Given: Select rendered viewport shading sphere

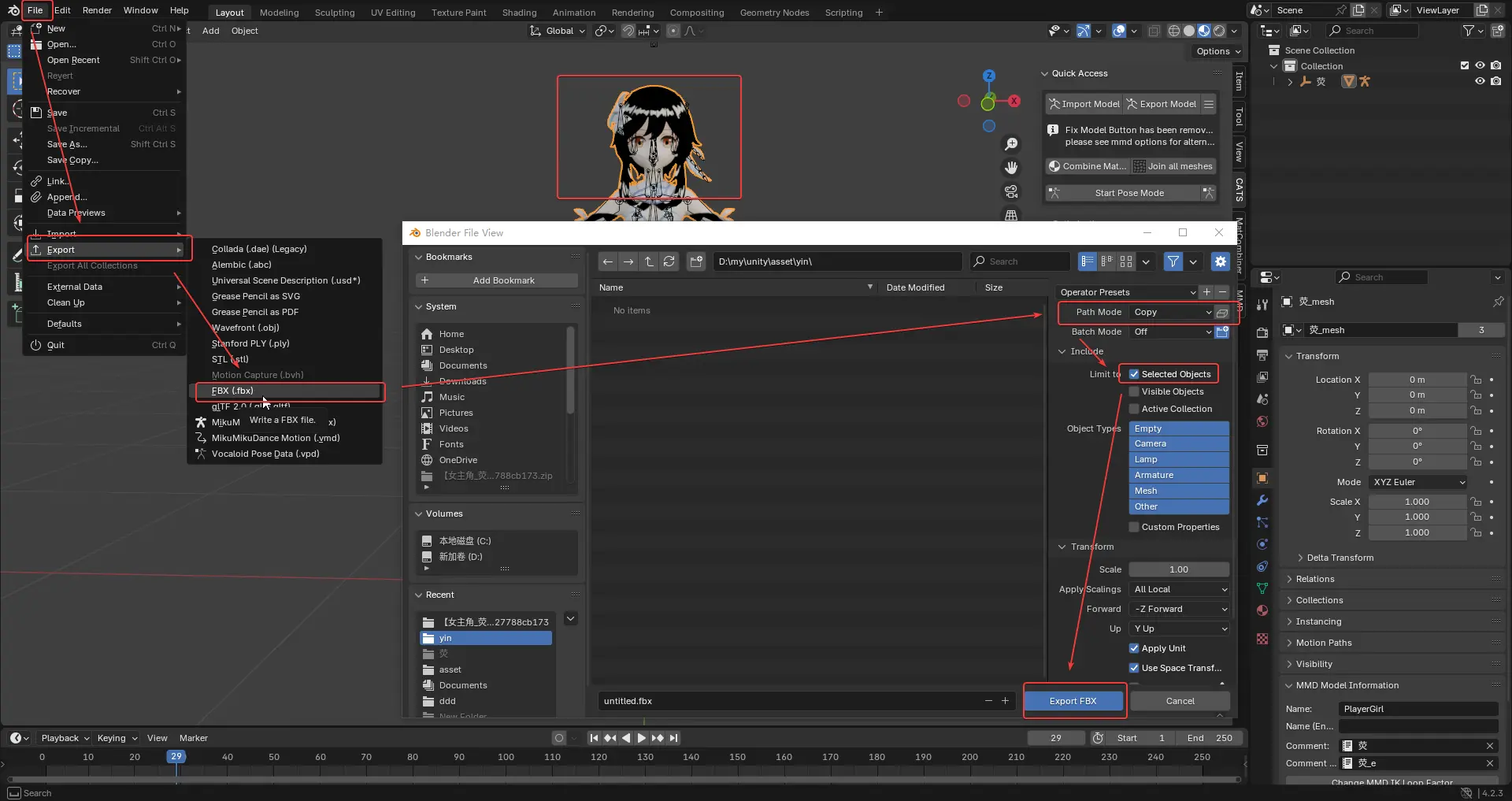Looking at the screenshot, I should [1219, 31].
